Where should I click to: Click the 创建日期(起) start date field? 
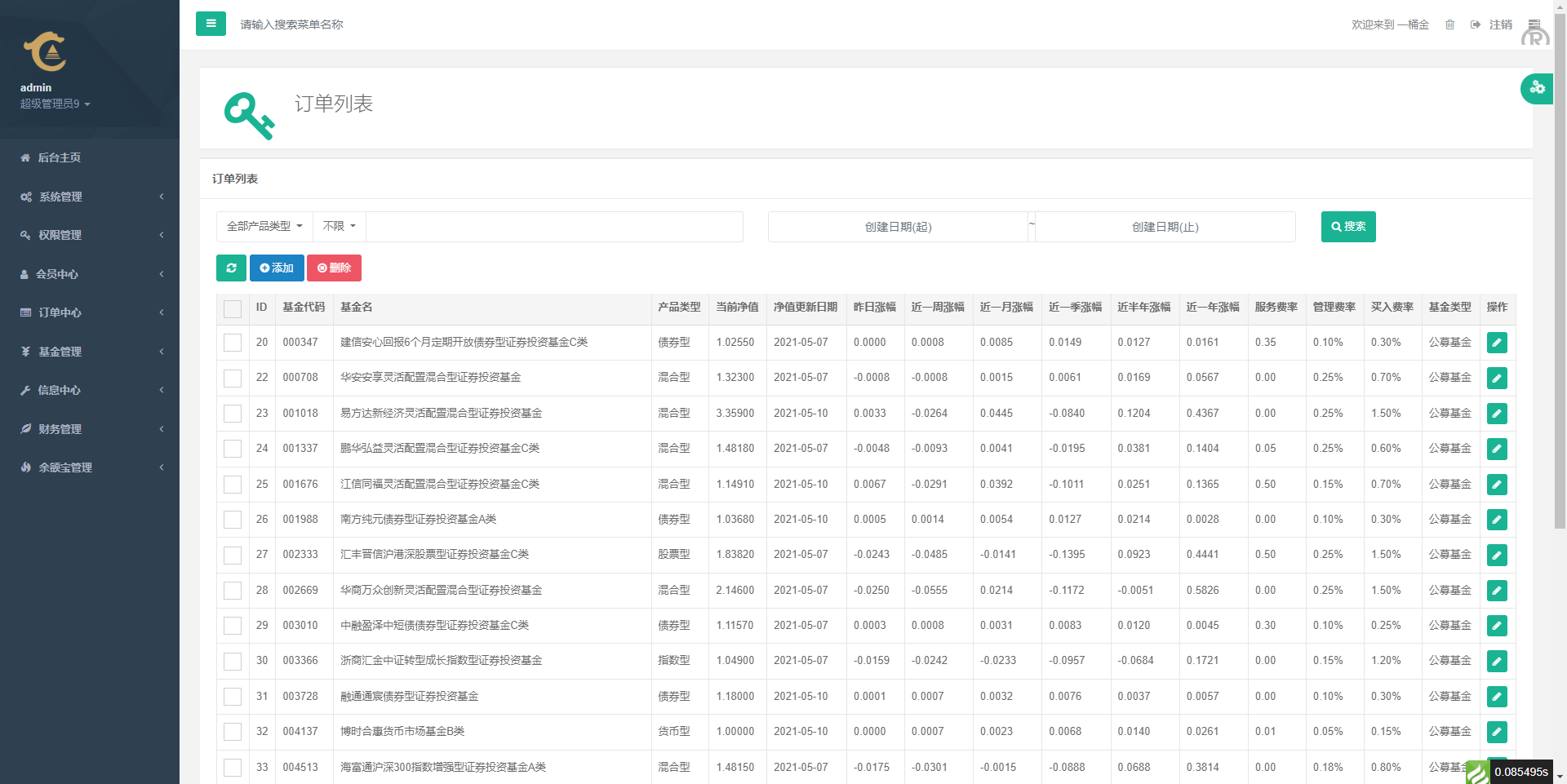(898, 227)
